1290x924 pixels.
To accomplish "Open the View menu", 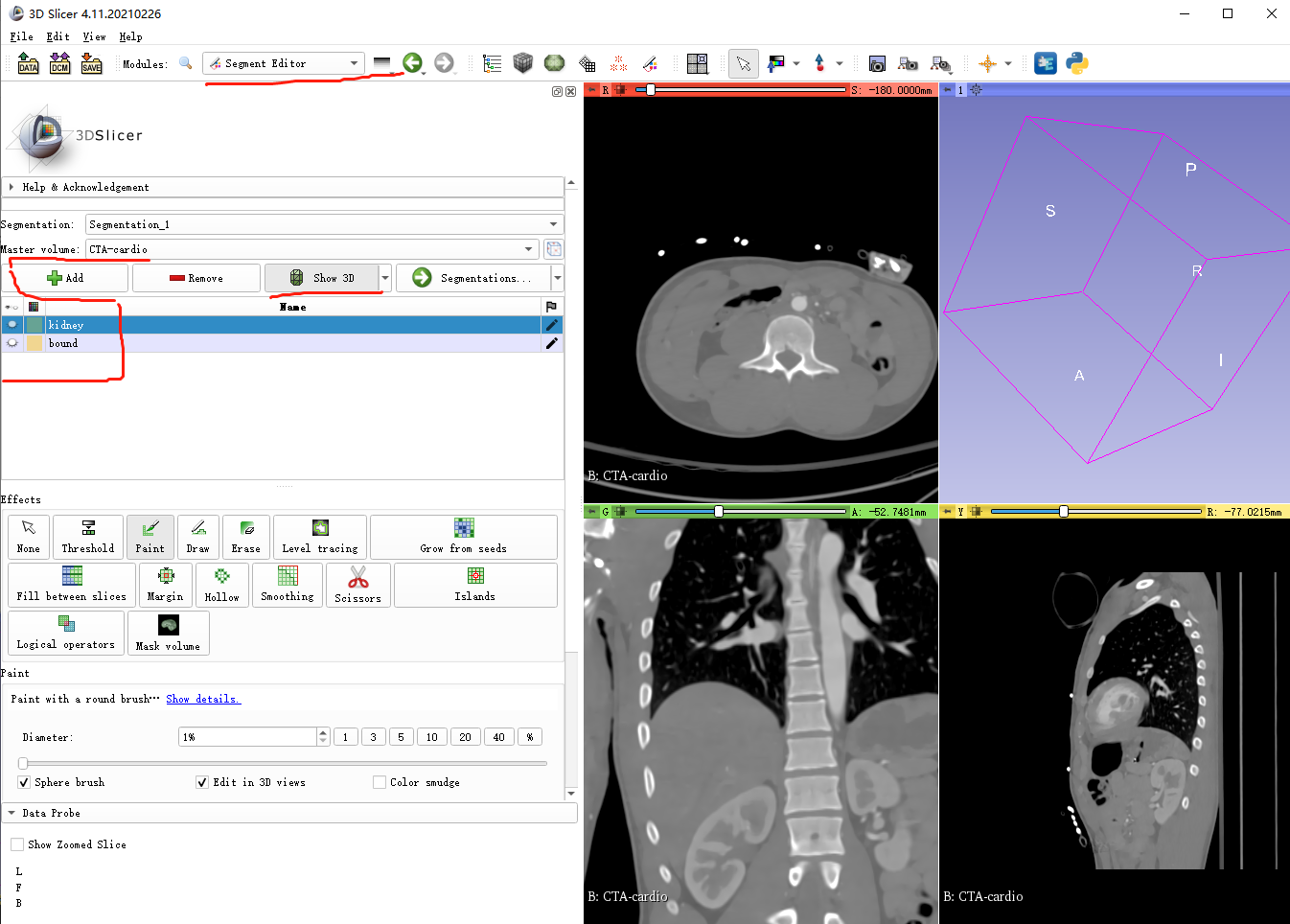I will [94, 36].
